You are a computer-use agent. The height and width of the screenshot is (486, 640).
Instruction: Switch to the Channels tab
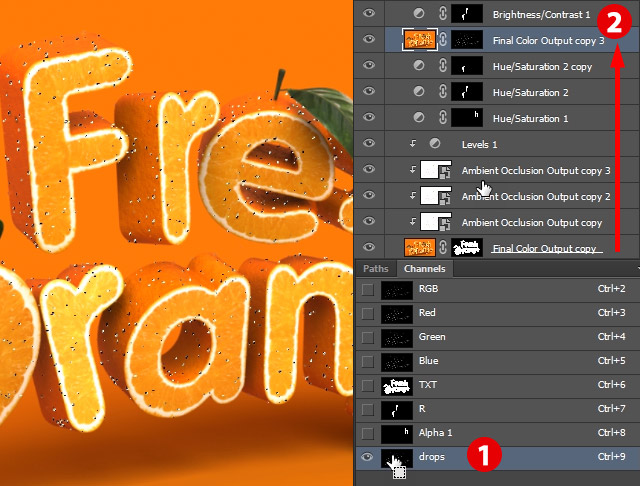(424, 269)
